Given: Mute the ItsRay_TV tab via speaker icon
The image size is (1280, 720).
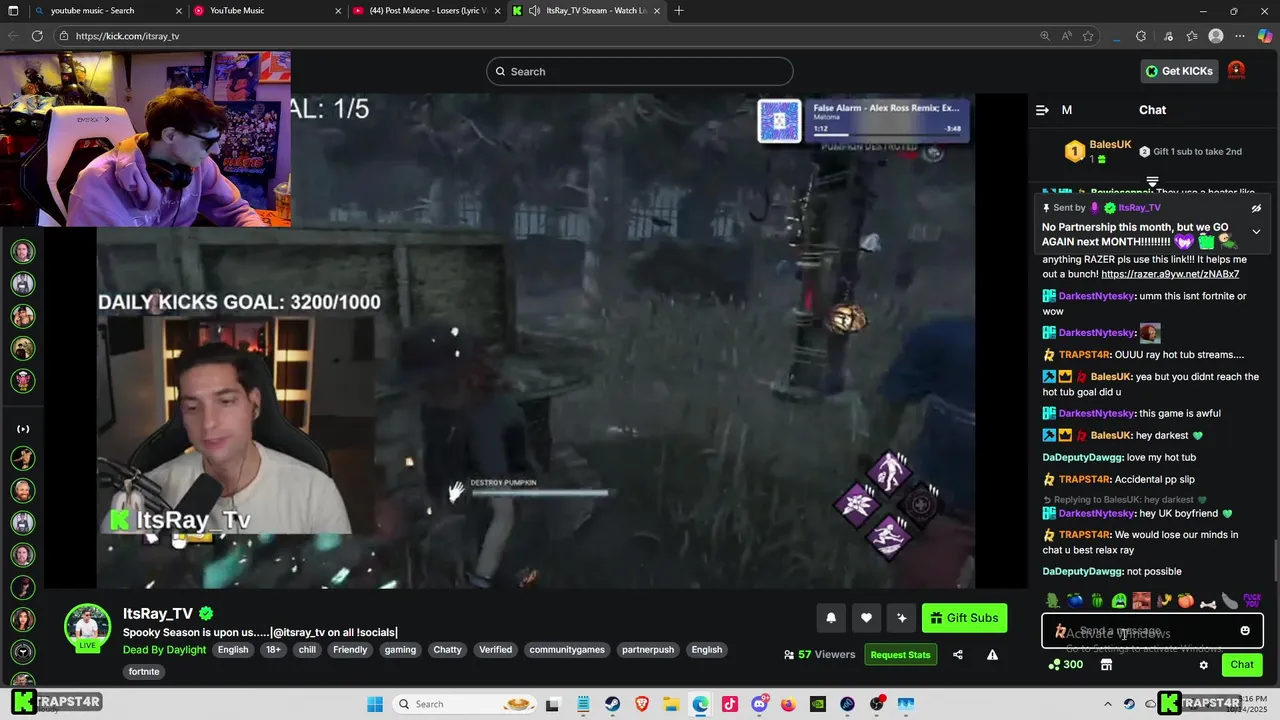Looking at the screenshot, I should (x=535, y=11).
